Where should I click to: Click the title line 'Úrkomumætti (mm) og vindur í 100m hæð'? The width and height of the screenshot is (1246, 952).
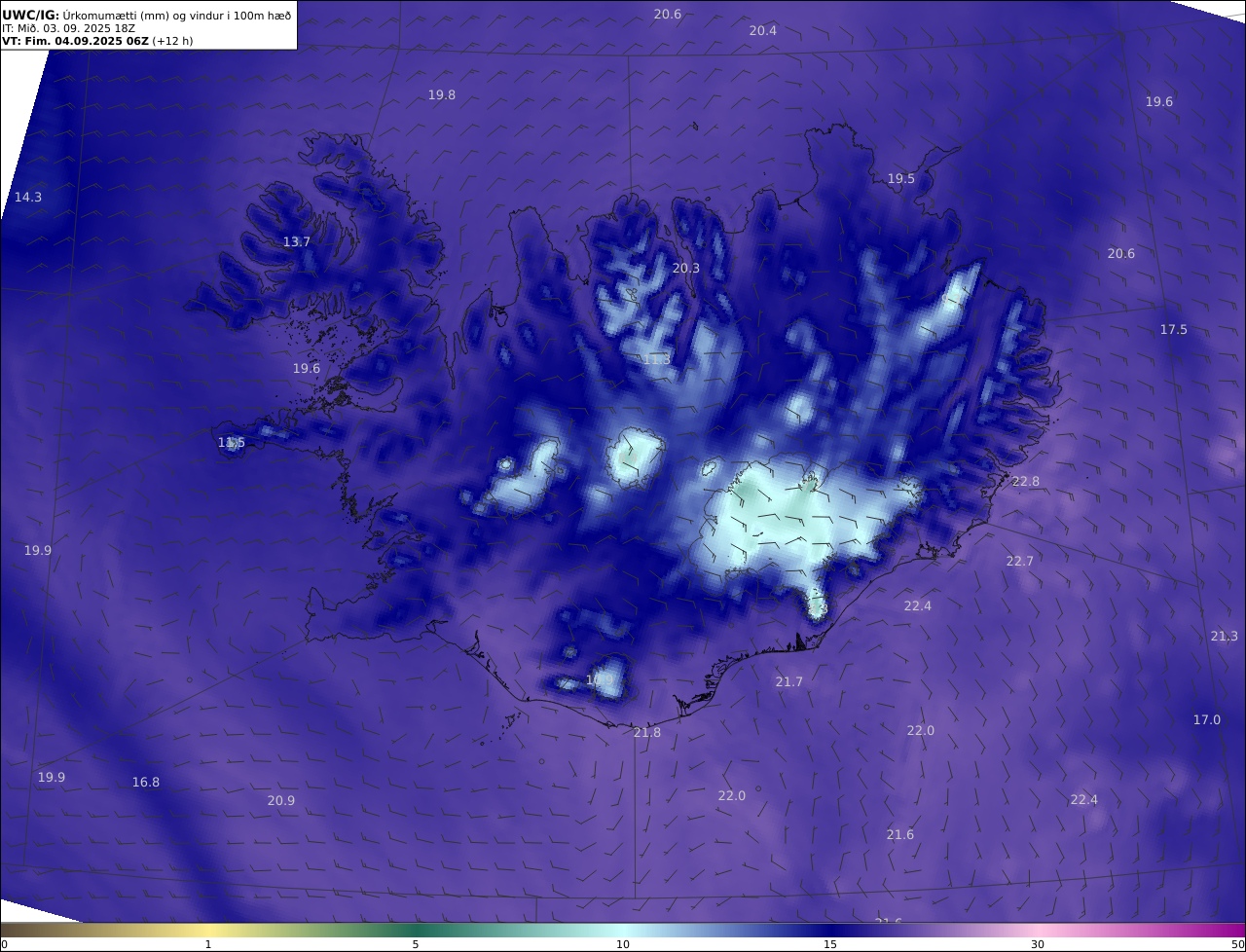pyautogui.click(x=177, y=16)
